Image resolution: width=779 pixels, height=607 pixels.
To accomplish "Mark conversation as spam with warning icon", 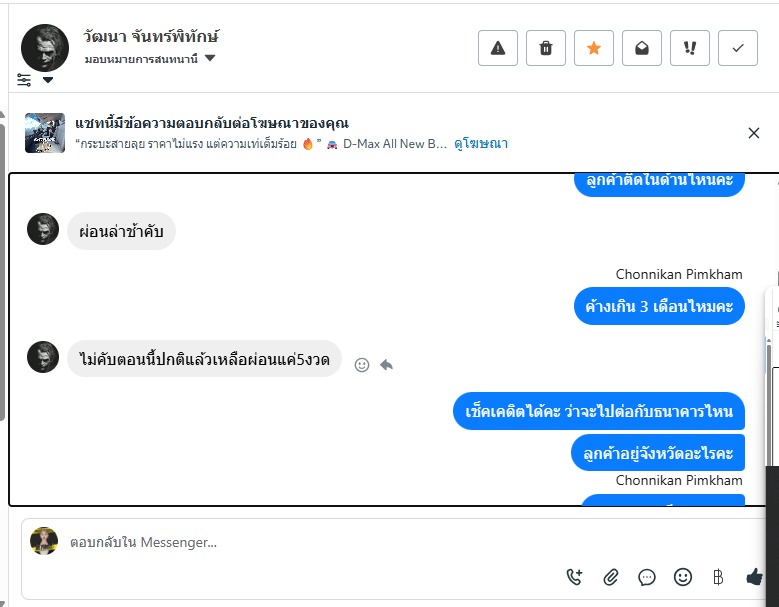I will (498, 48).
